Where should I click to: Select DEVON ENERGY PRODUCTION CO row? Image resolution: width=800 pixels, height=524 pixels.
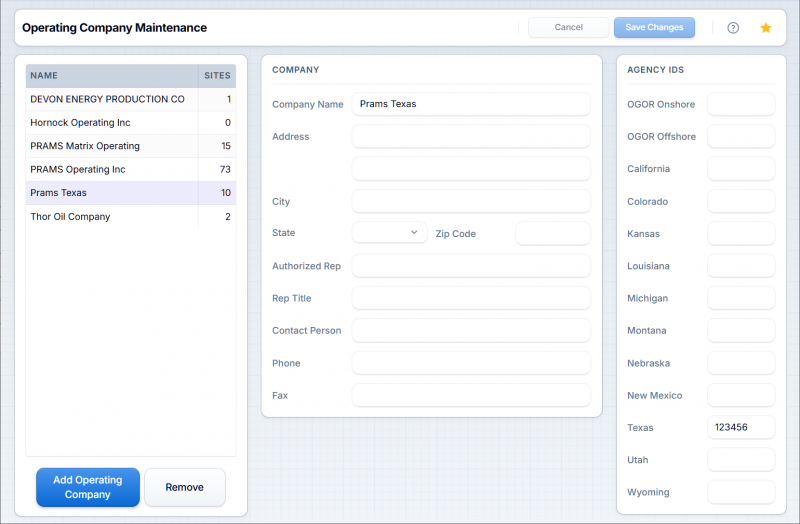[131, 99]
